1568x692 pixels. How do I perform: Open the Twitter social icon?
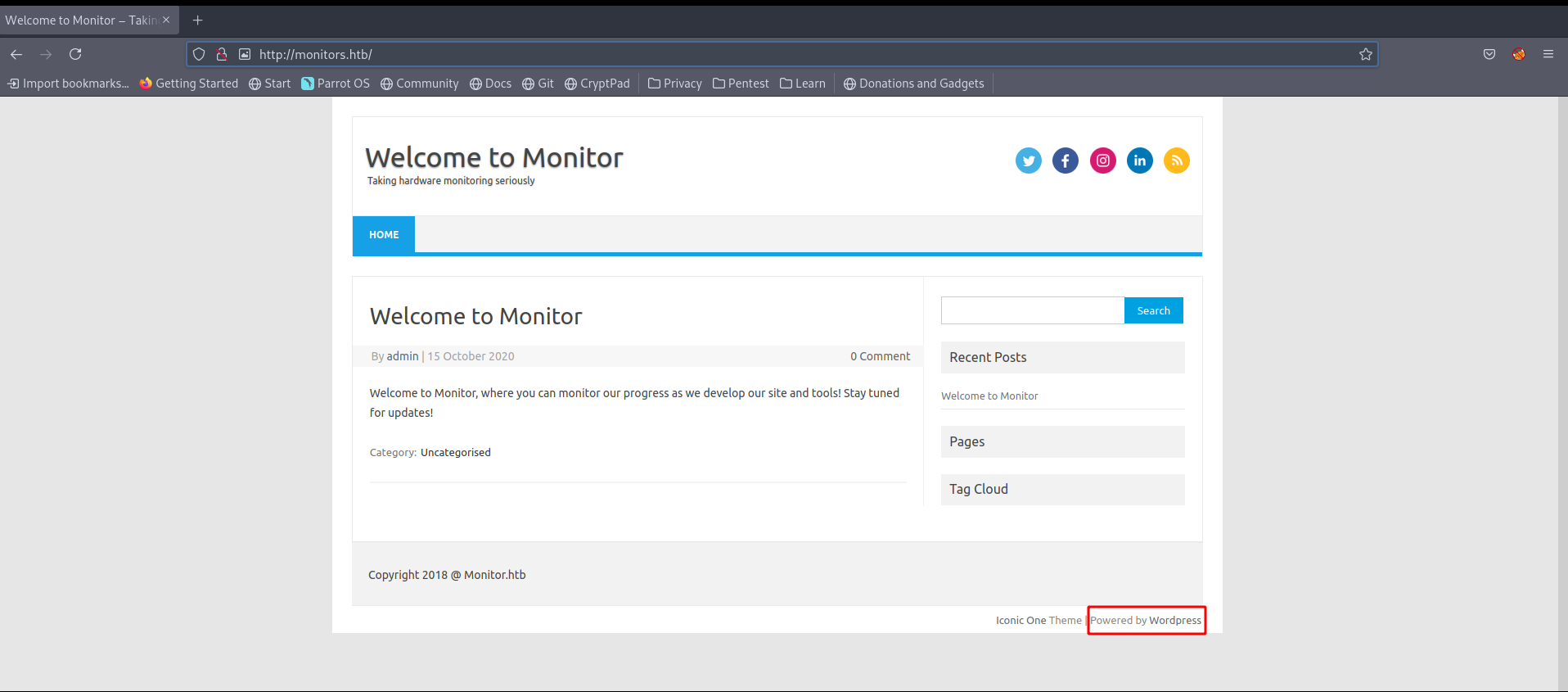1028,161
